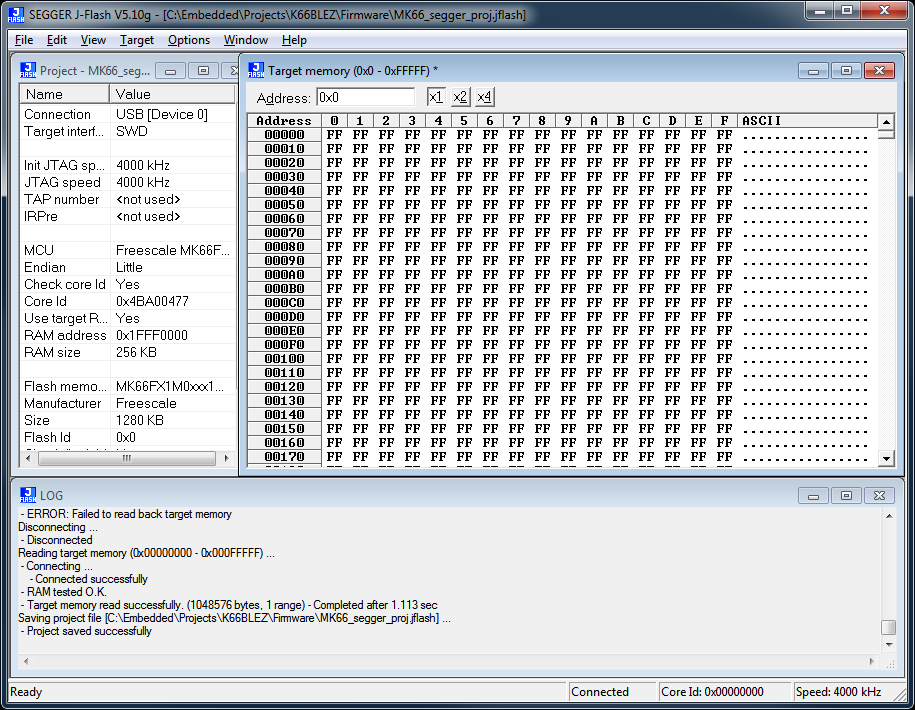Maximize the Project window
This screenshot has height=710, width=915.
coord(203,71)
